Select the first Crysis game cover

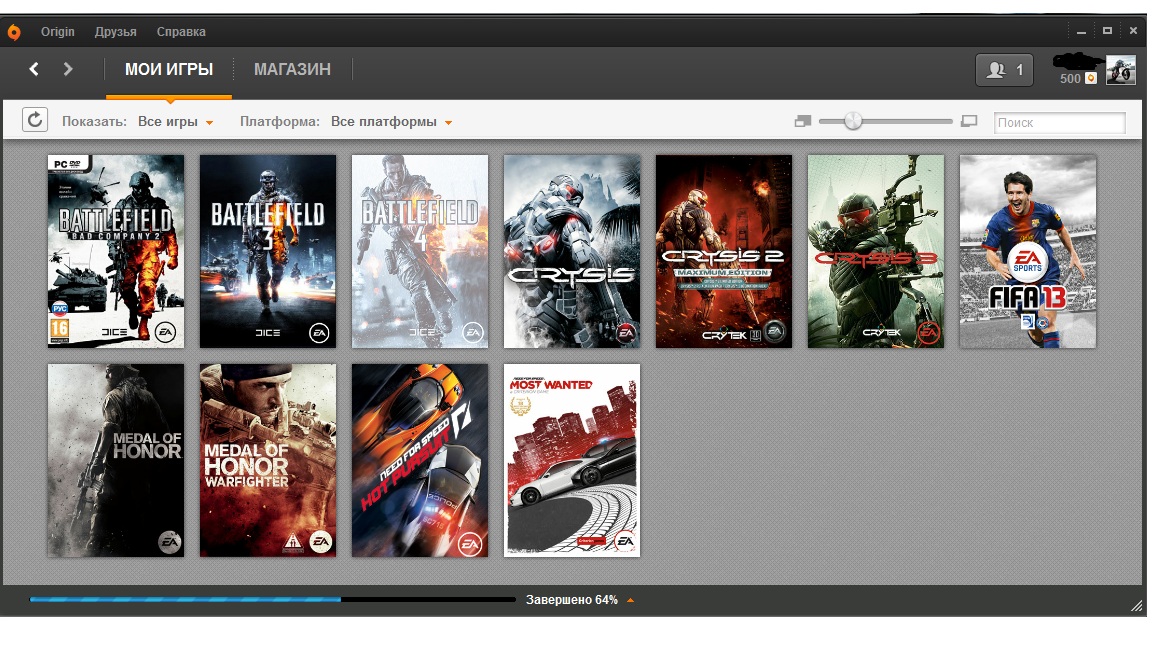point(572,251)
